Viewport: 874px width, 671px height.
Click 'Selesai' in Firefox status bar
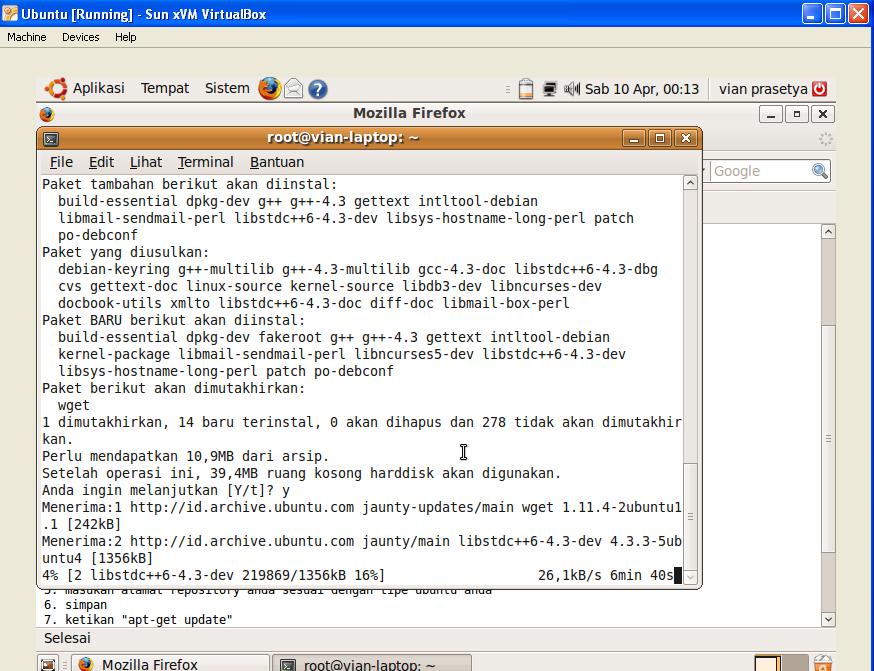67,638
